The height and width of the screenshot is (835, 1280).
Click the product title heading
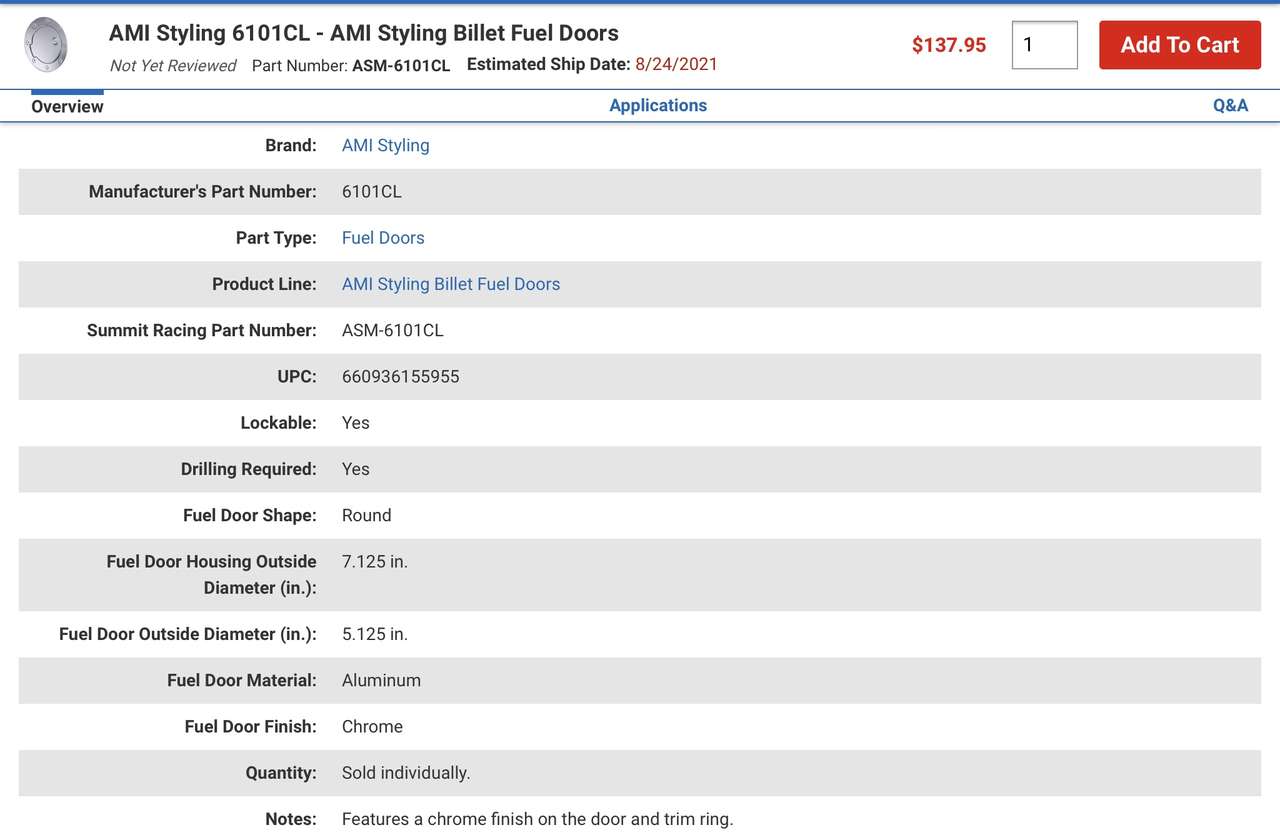point(363,33)
